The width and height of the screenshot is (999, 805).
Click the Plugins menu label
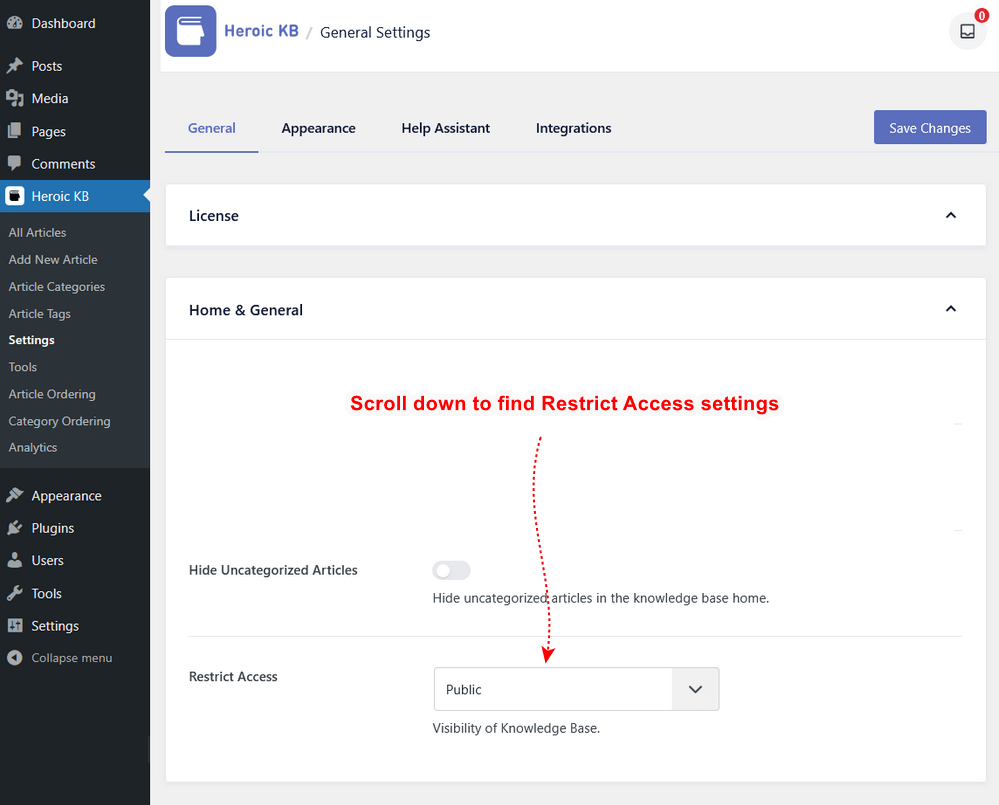click(53, 528)
